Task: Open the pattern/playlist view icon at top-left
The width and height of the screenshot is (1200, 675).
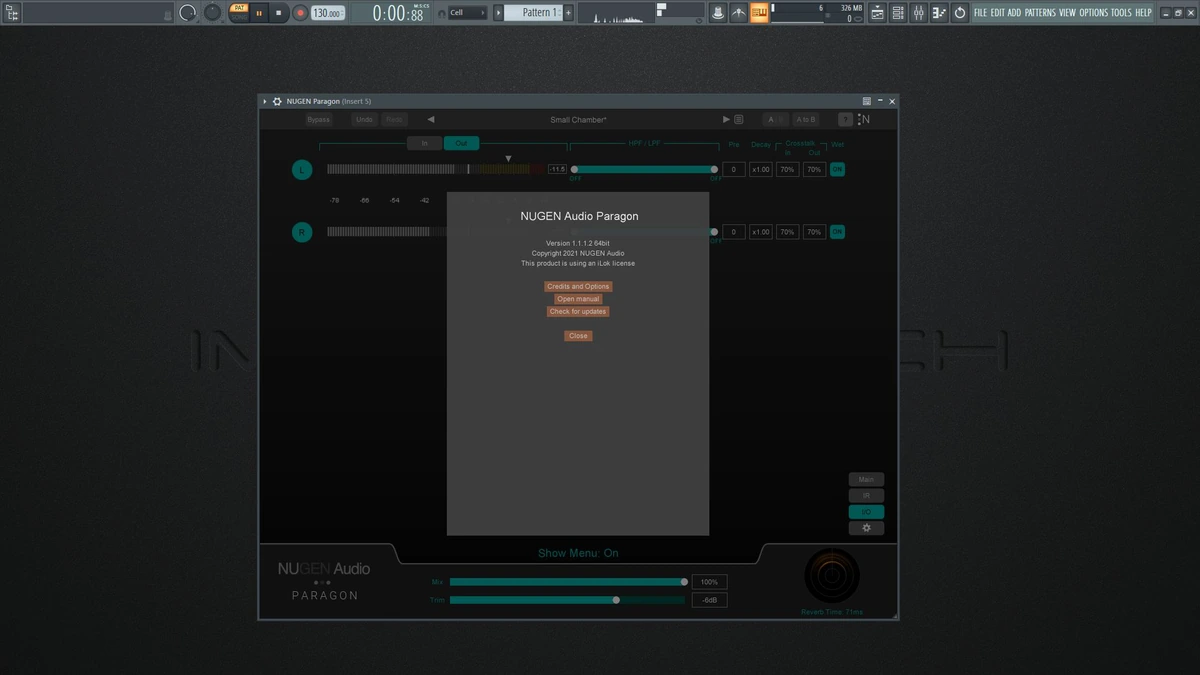Action: pyautogui.click(x=13, y=13)
